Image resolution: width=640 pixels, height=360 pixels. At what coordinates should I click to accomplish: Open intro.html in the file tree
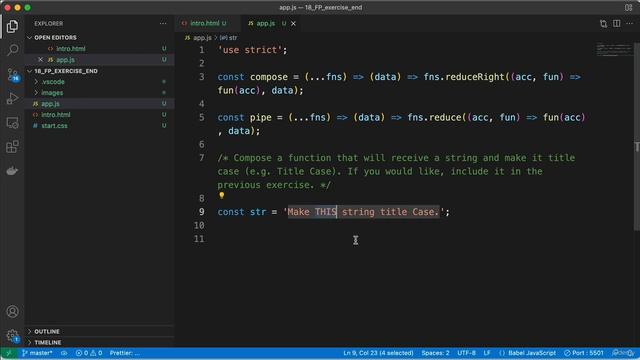point(56,115)
